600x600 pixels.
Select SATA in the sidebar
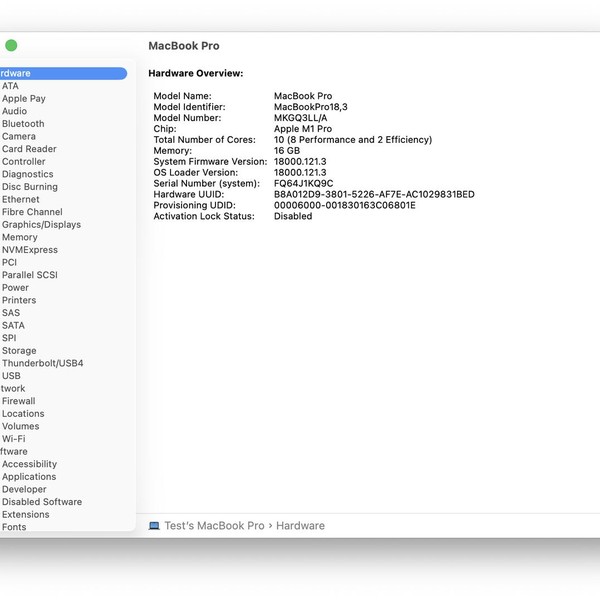click(13, 326)
